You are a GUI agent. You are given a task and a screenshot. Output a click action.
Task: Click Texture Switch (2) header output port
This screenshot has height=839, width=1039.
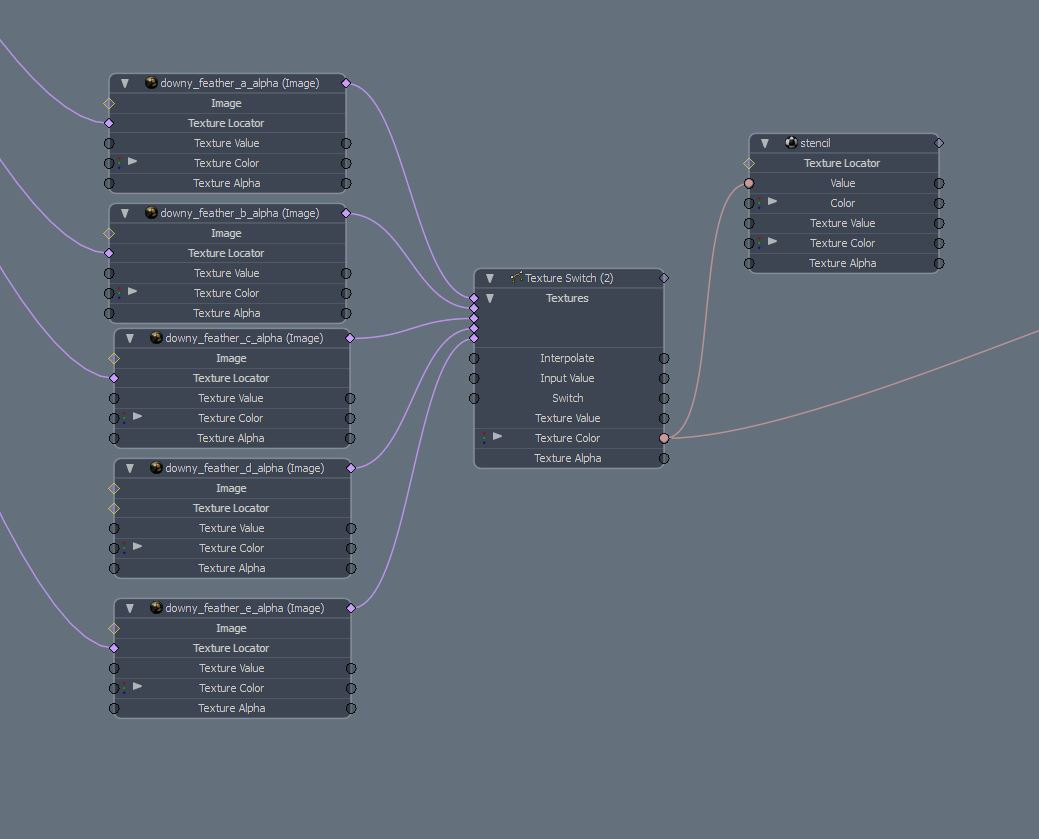pyautogui.click(x=664, y=278)
